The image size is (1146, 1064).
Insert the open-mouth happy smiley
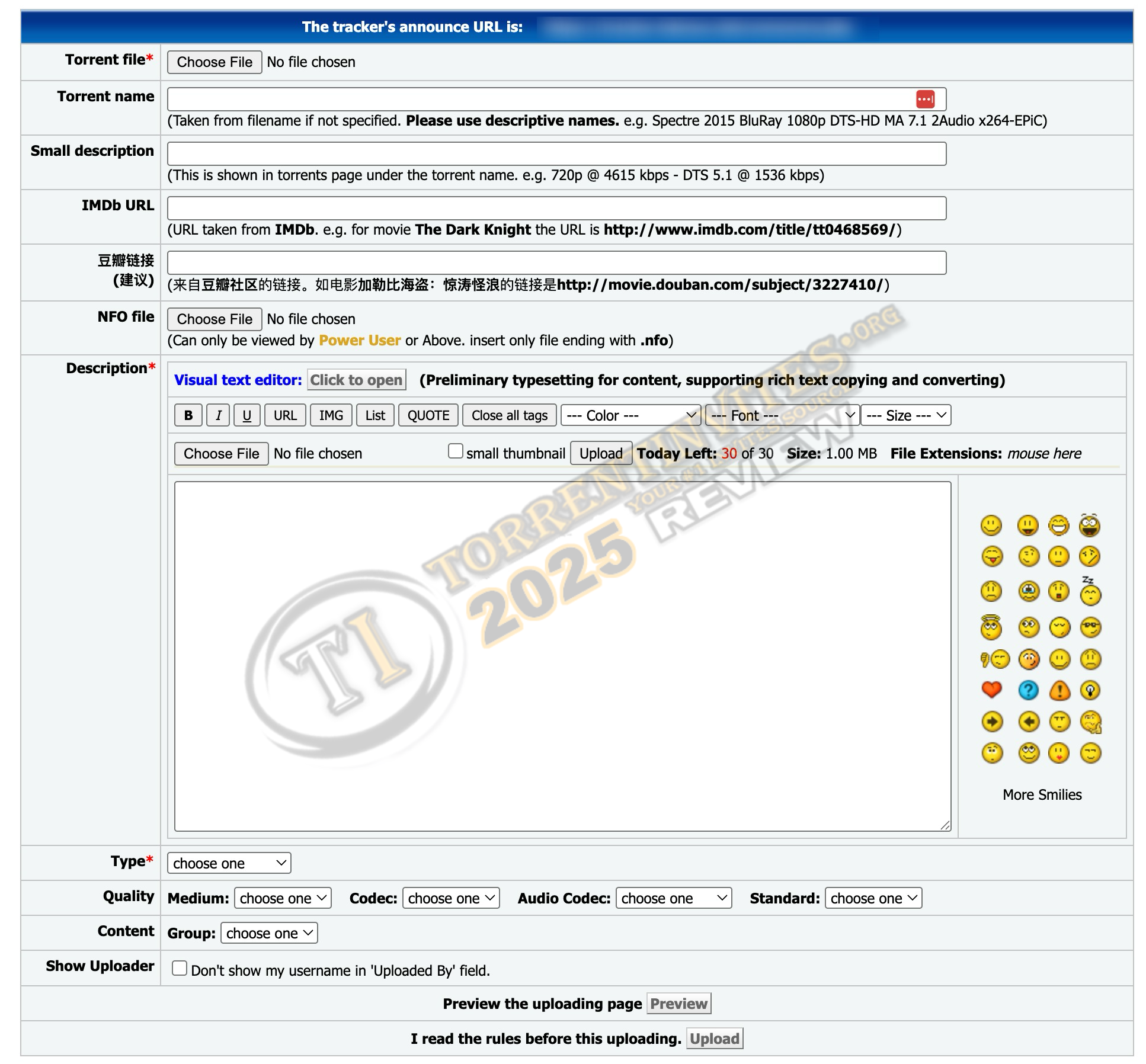point(1027,526)
